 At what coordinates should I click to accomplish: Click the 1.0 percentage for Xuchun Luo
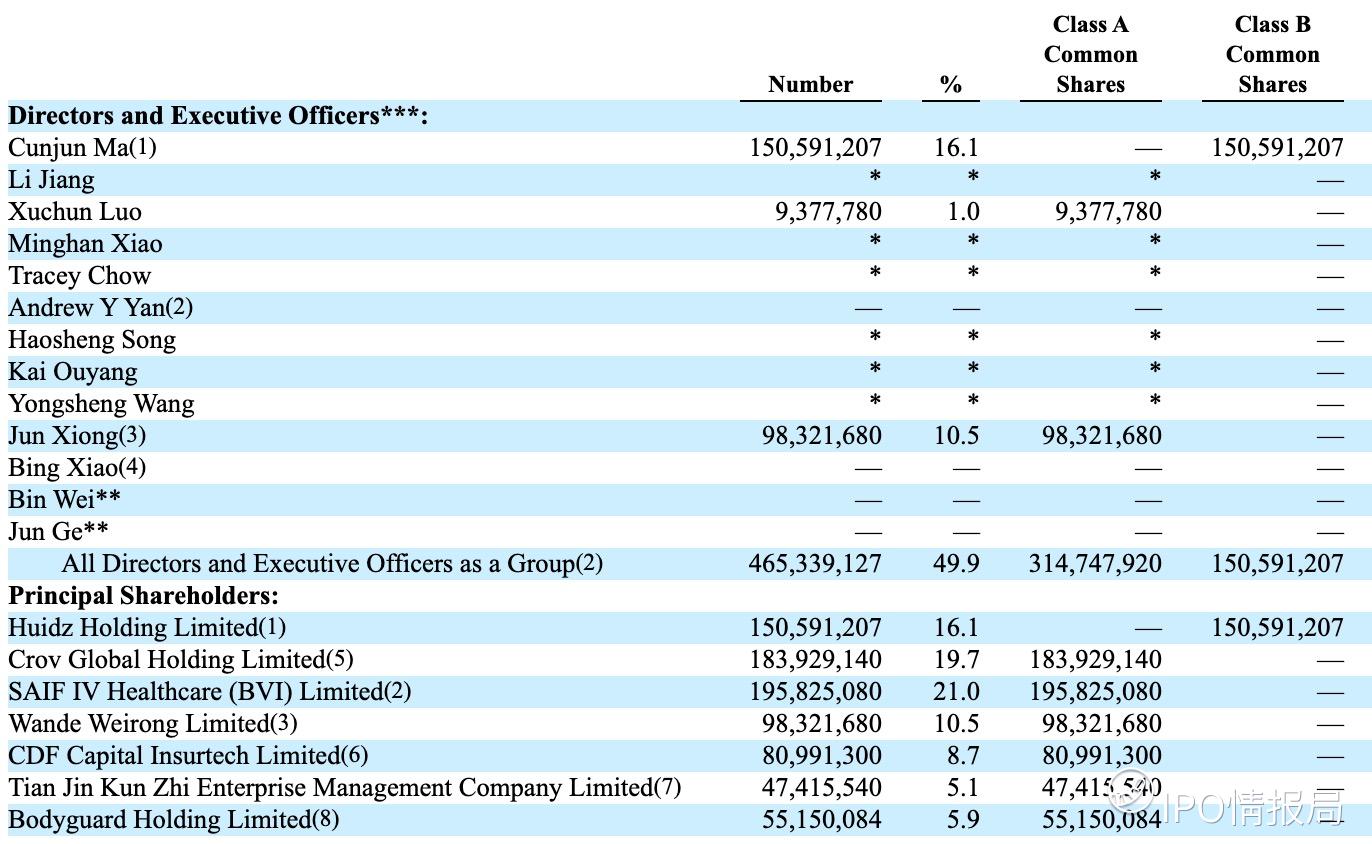tap(963, 212)
